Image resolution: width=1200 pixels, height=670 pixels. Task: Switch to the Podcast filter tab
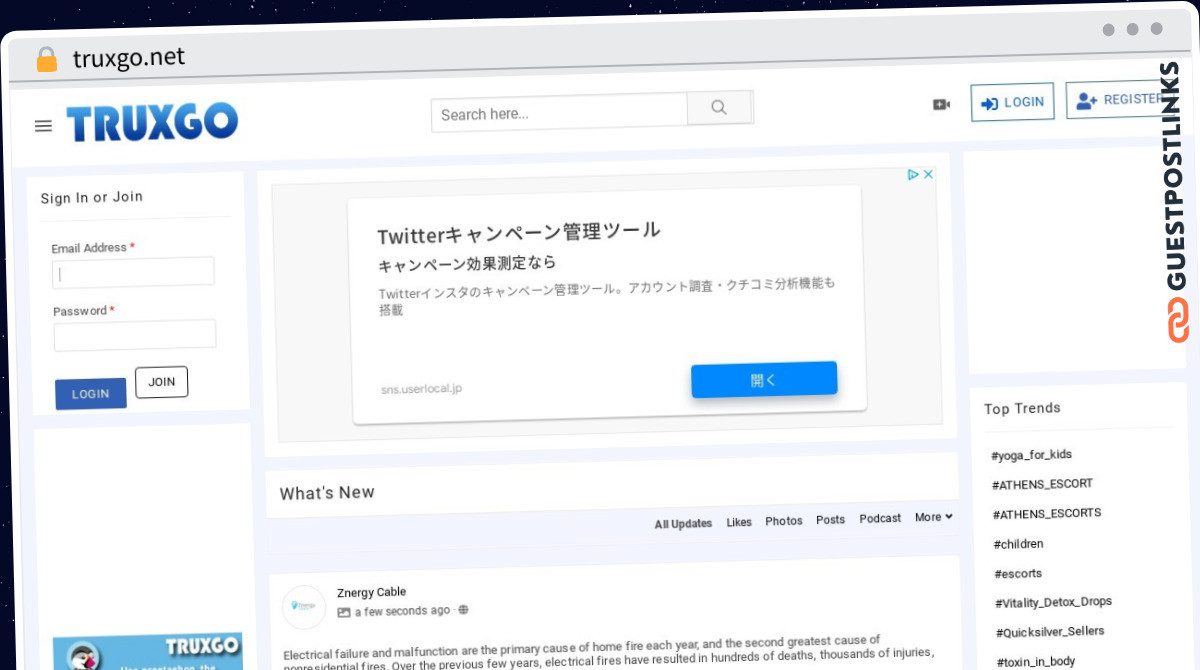click(x=880, y=518)
